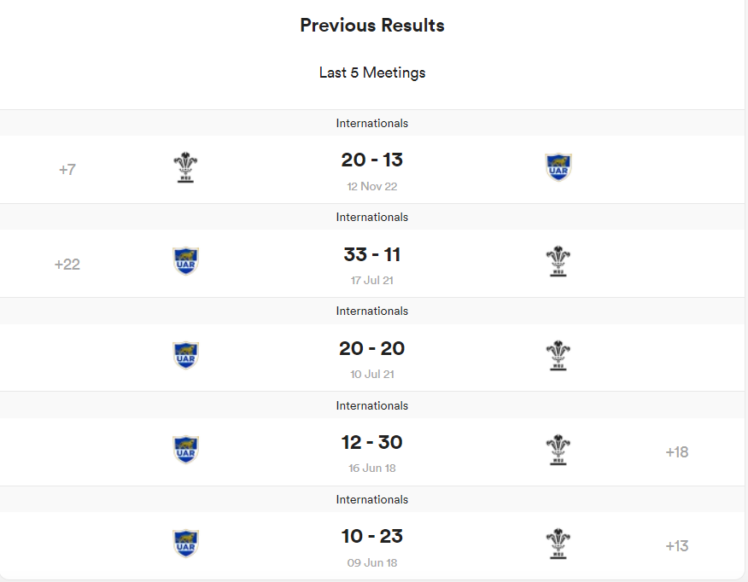The width and height of the screenshot is (748, 582).
Task: Click the +7 winning margin label
Action: tap(67, 170)
